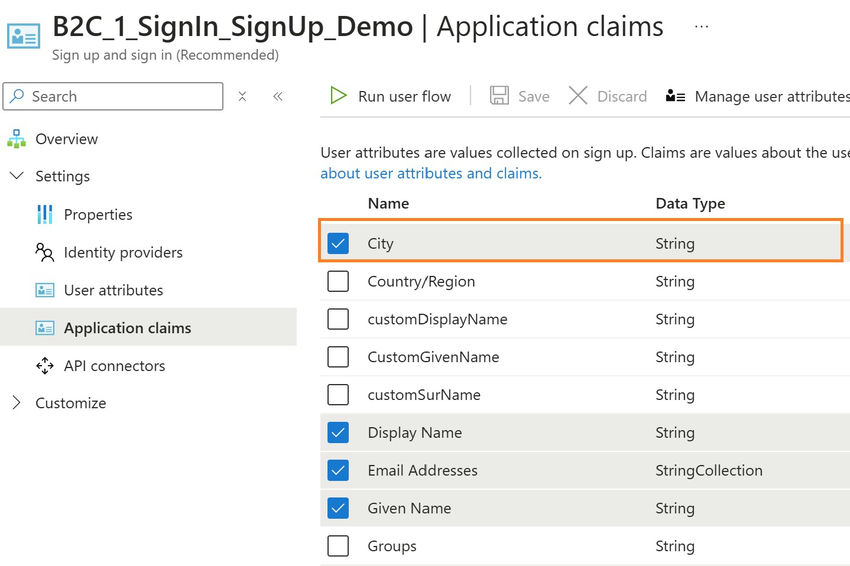The height and width of the screenshot is (566, 850).
Task: Click the API connectors icon
Action: (x=45, y=366)
